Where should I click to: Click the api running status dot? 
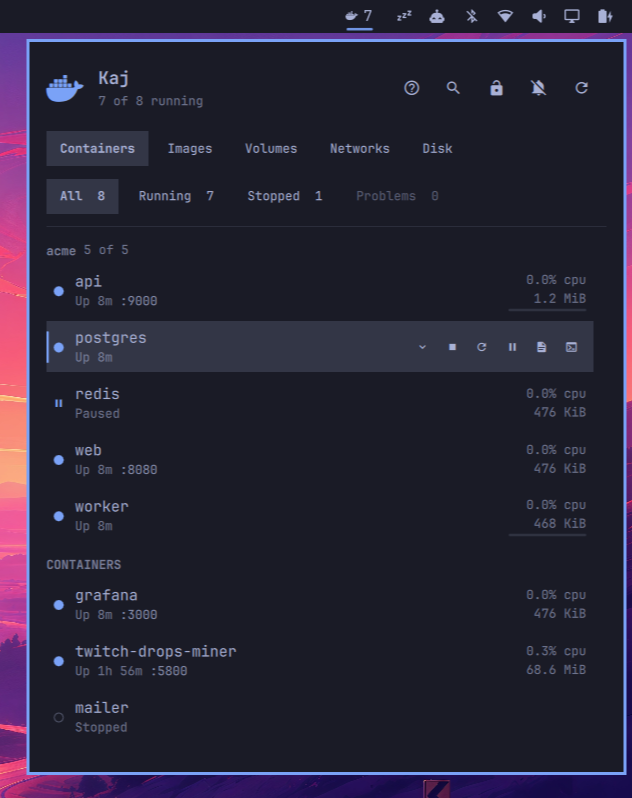point(59,291)
